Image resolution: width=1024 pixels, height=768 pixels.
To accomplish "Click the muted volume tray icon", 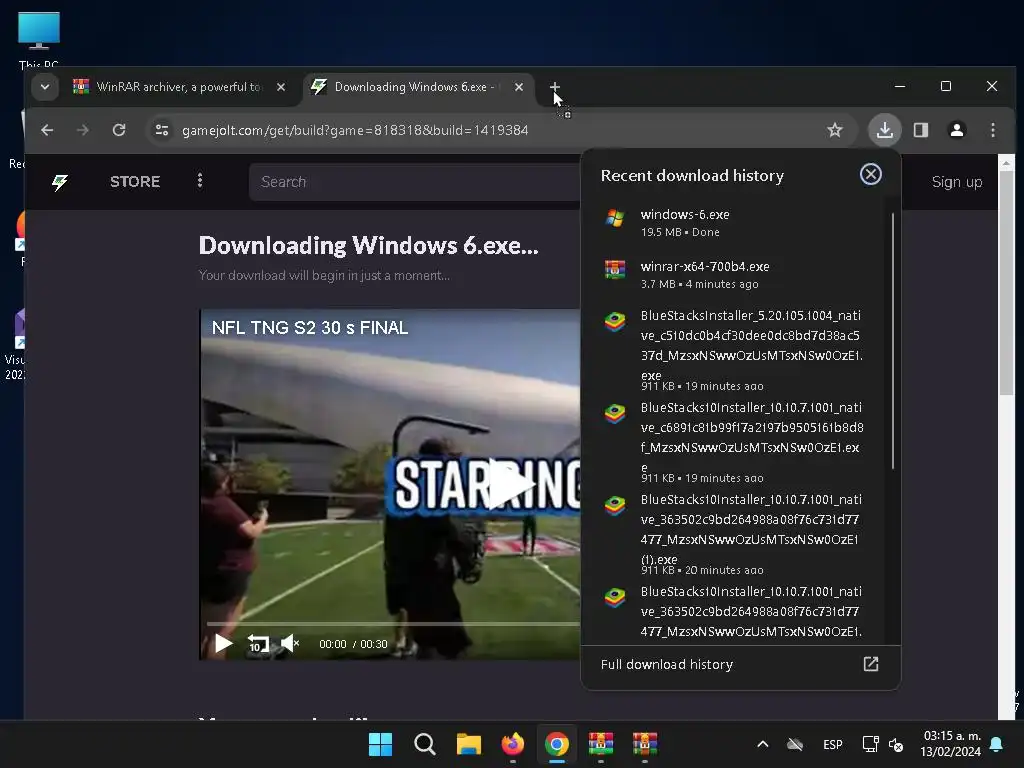I will coord(896,744).
